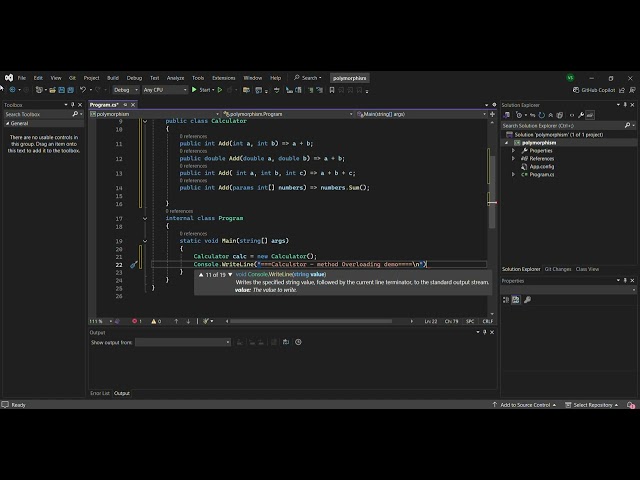640x480 pixels.
Task: Collapse the General group in Toolbox
Action: pos(7,123)
